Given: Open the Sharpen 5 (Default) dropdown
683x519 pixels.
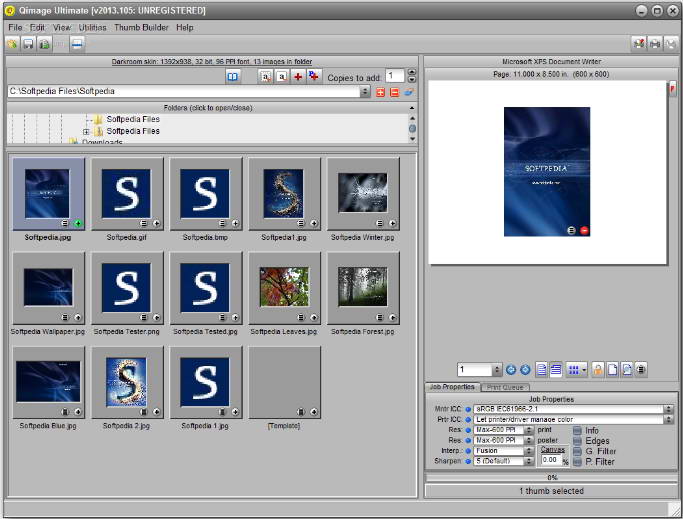Looking at the screenshot, I should coord(529,461).
